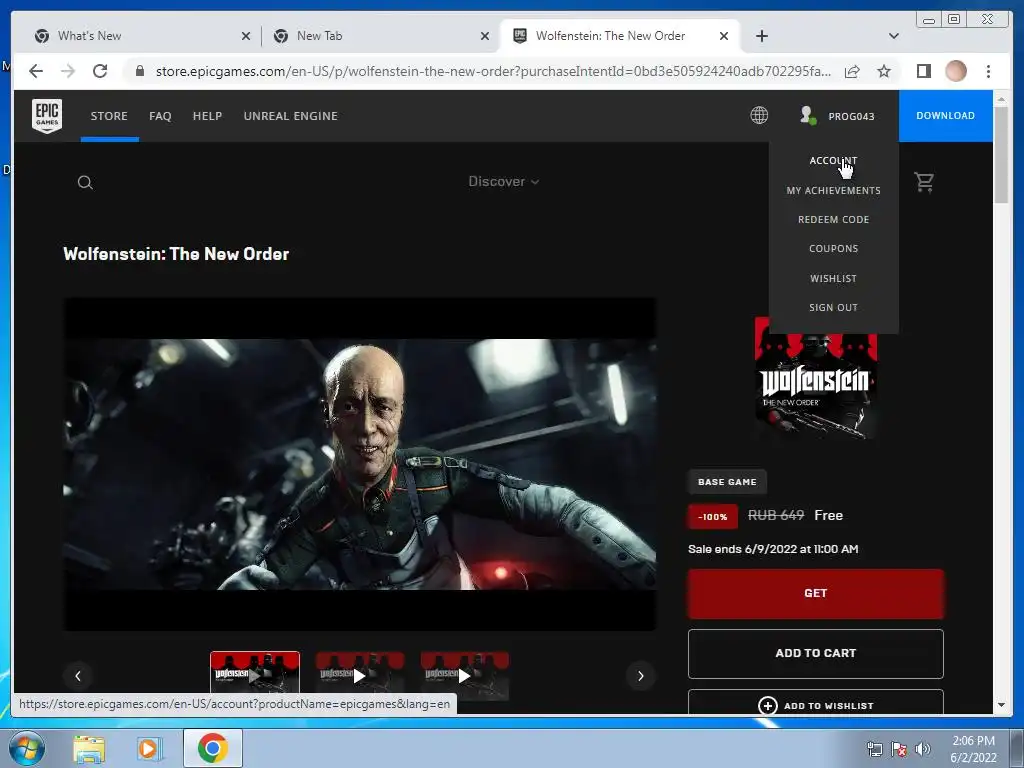Select MY ACHIEVEMENTS from the user menu
Image resolution: width=1024 pixels, height=768 pixels.
click(x=833, y=191)
